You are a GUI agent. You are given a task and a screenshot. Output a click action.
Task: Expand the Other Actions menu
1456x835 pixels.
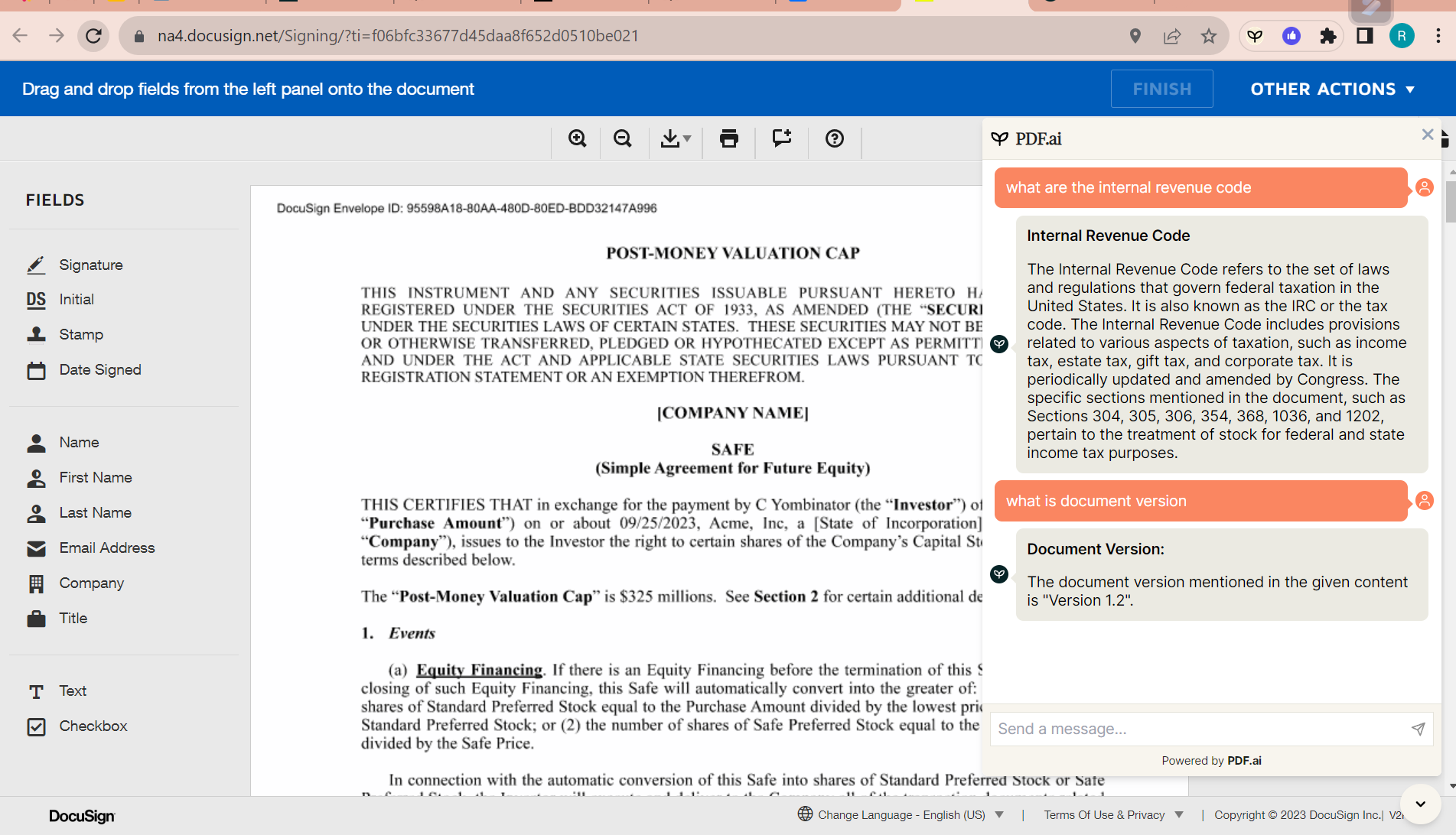point(1332,89)
